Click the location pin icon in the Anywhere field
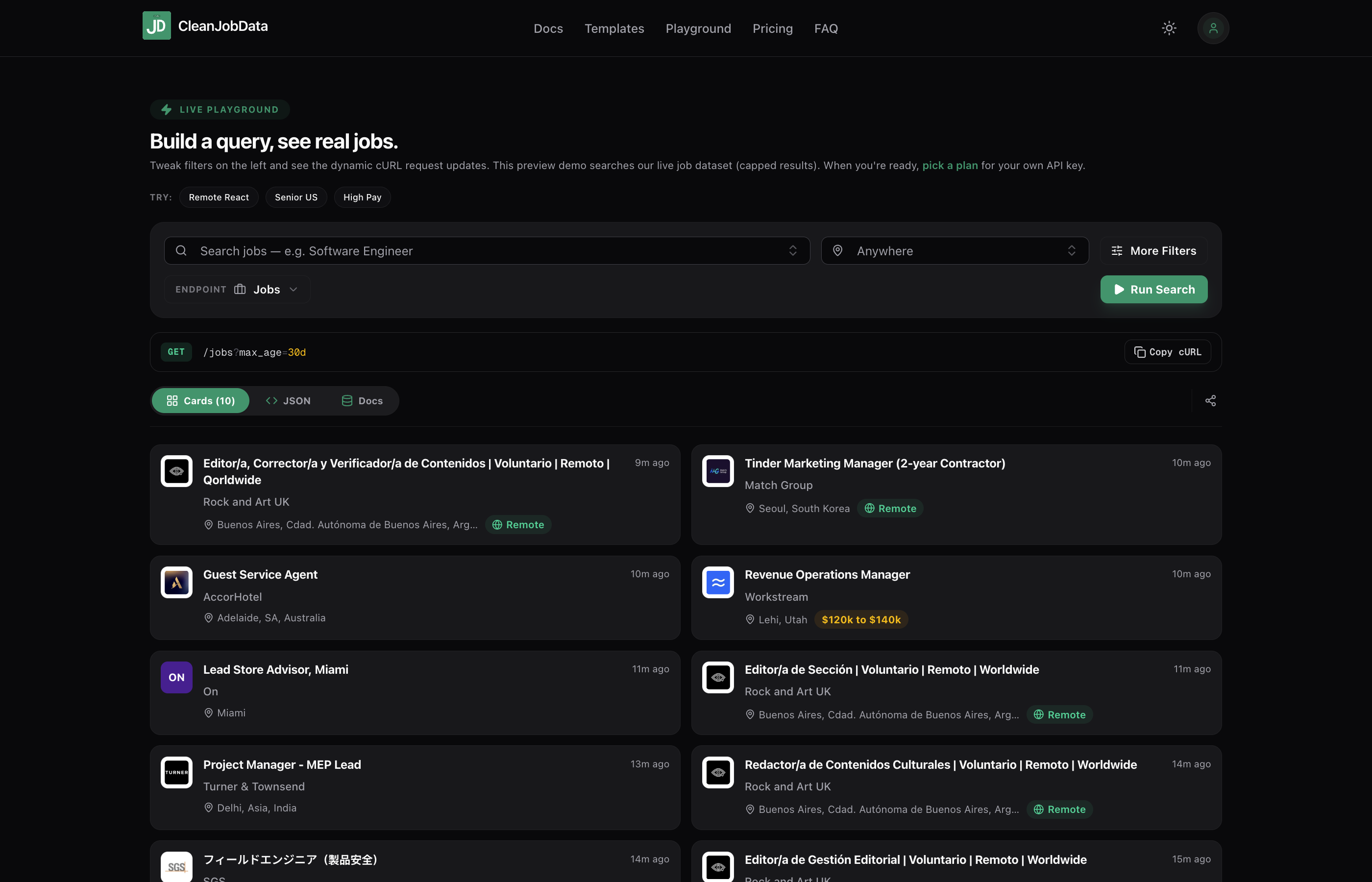Viewport: 1372px width, 882px height. pos(837,251)
